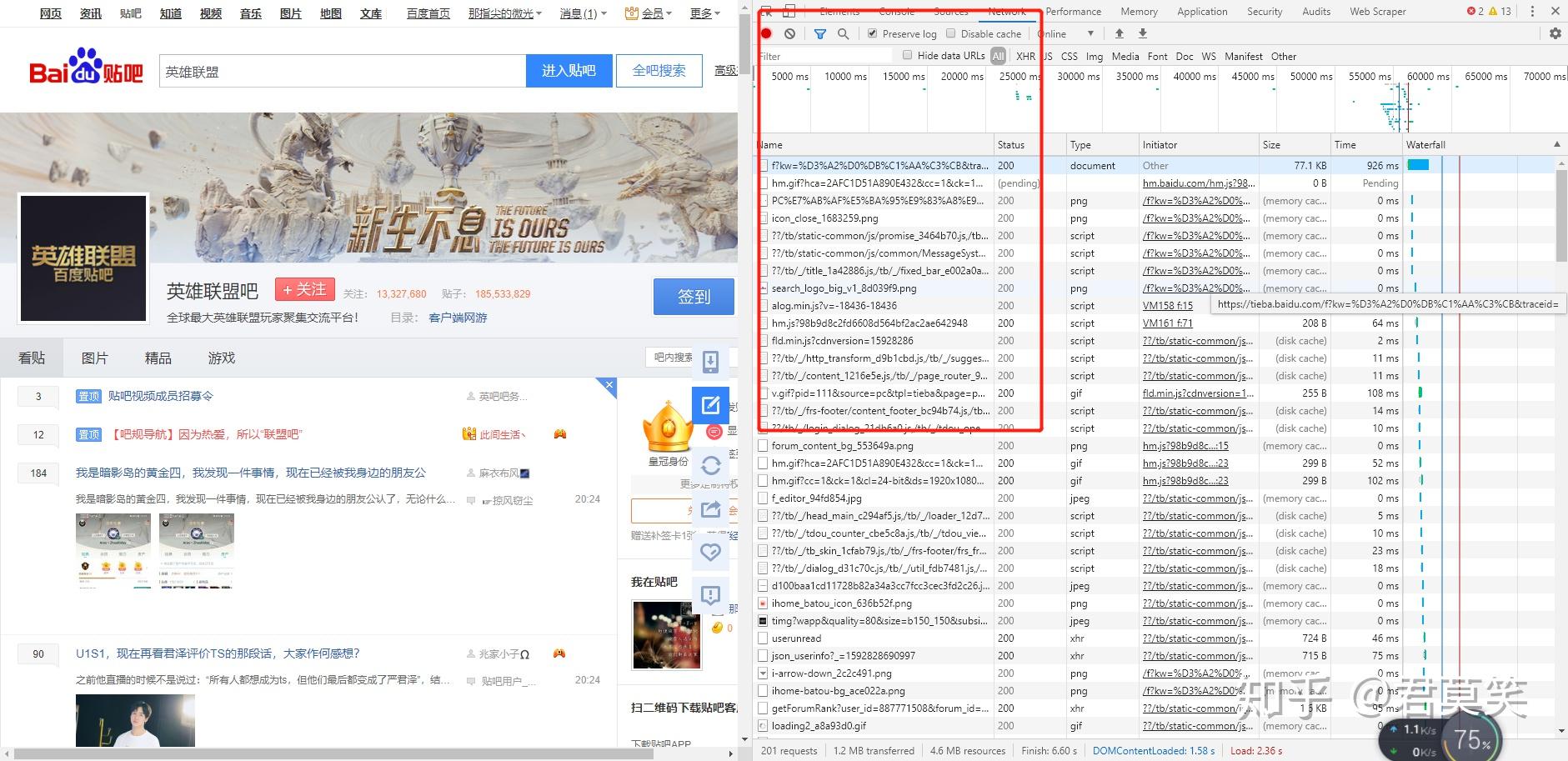1568x761 pixels.
Task: Click the 签到 sign-in button
Action: (694, 297)
